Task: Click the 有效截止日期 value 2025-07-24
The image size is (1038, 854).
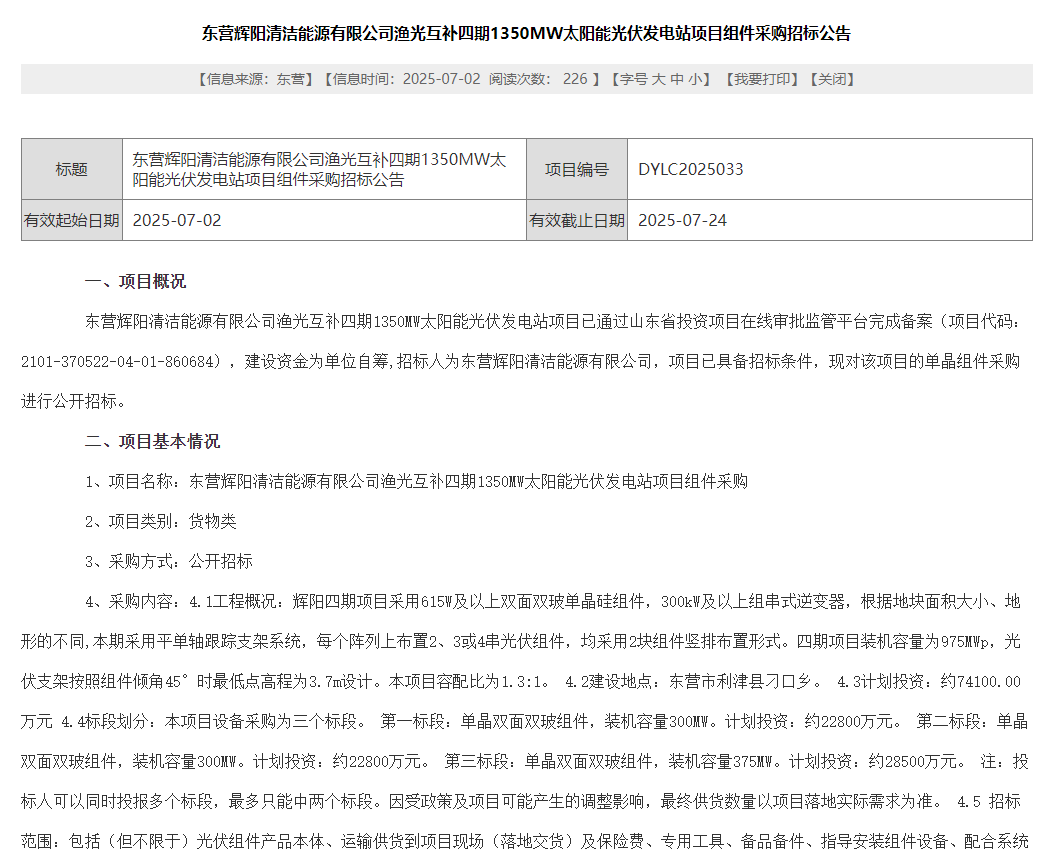Action: coord(683,220)
